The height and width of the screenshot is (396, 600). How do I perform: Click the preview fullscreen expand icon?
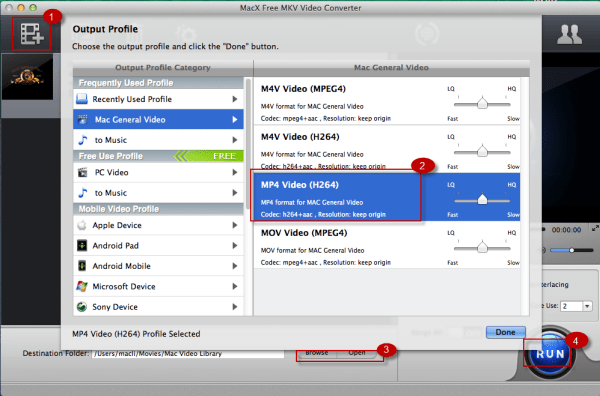pos(595,228)
